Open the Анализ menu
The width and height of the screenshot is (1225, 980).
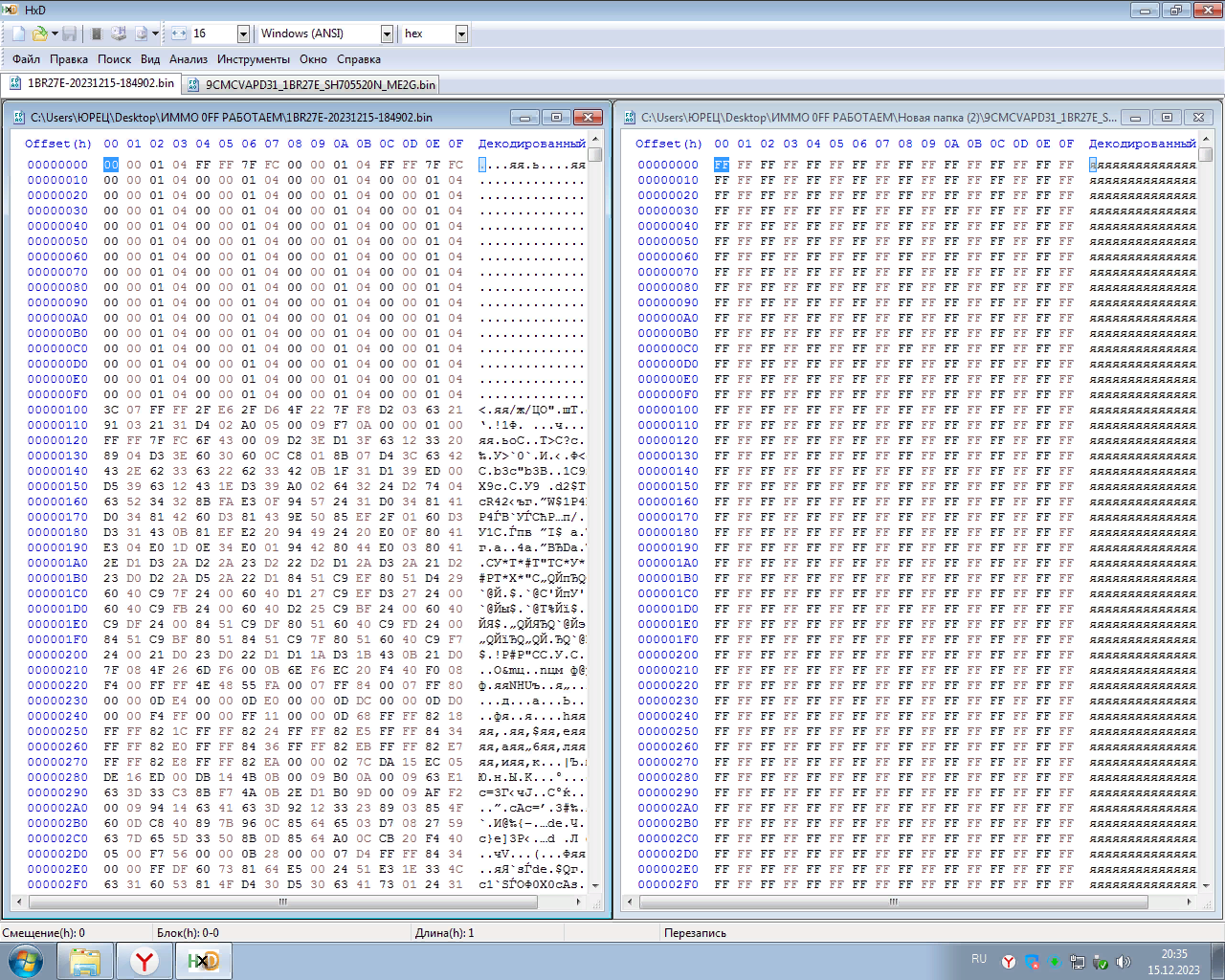[x=189, y=59]
